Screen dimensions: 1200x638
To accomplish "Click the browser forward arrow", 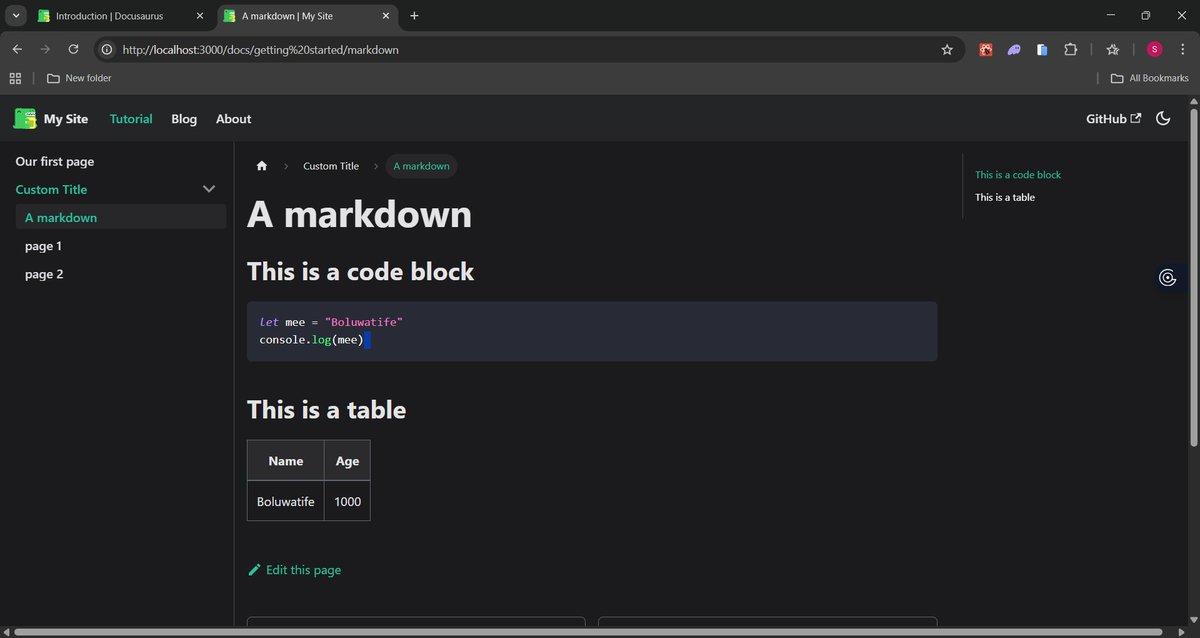I will (x=45, y=49).
